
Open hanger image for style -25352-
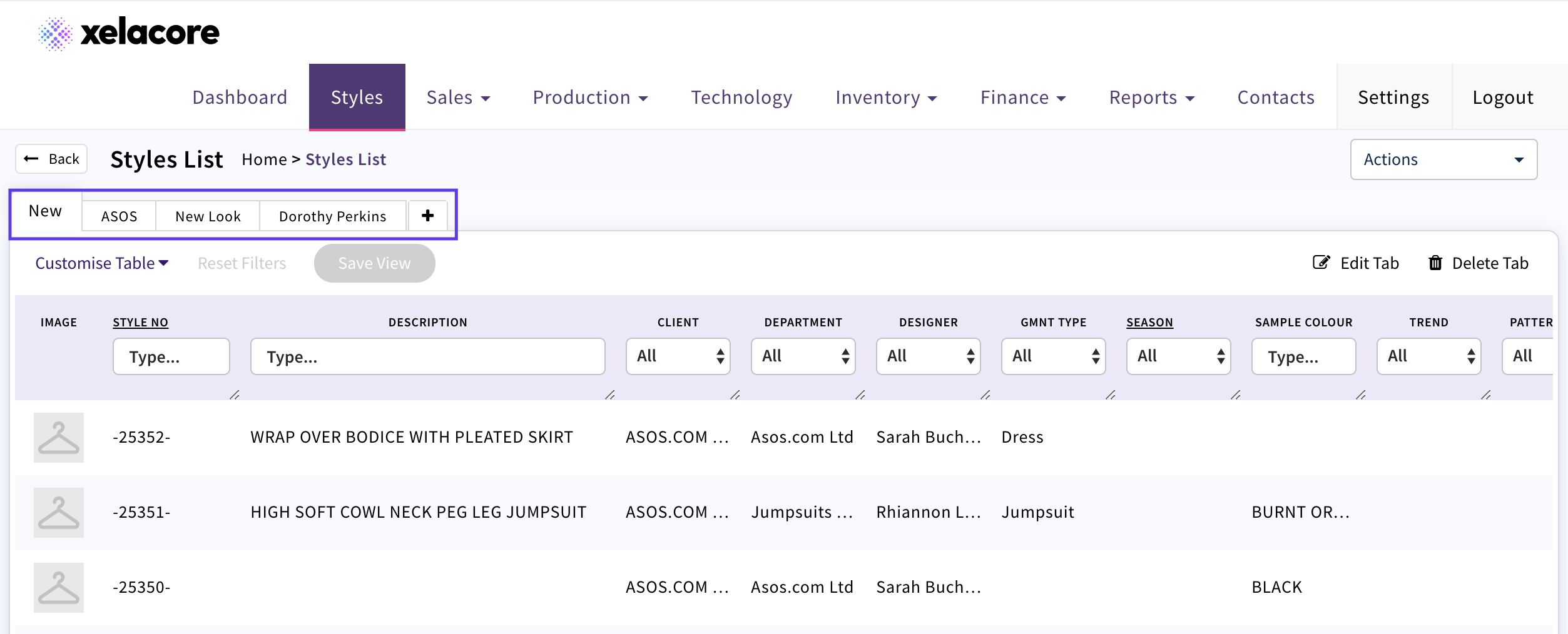point(59,438)
